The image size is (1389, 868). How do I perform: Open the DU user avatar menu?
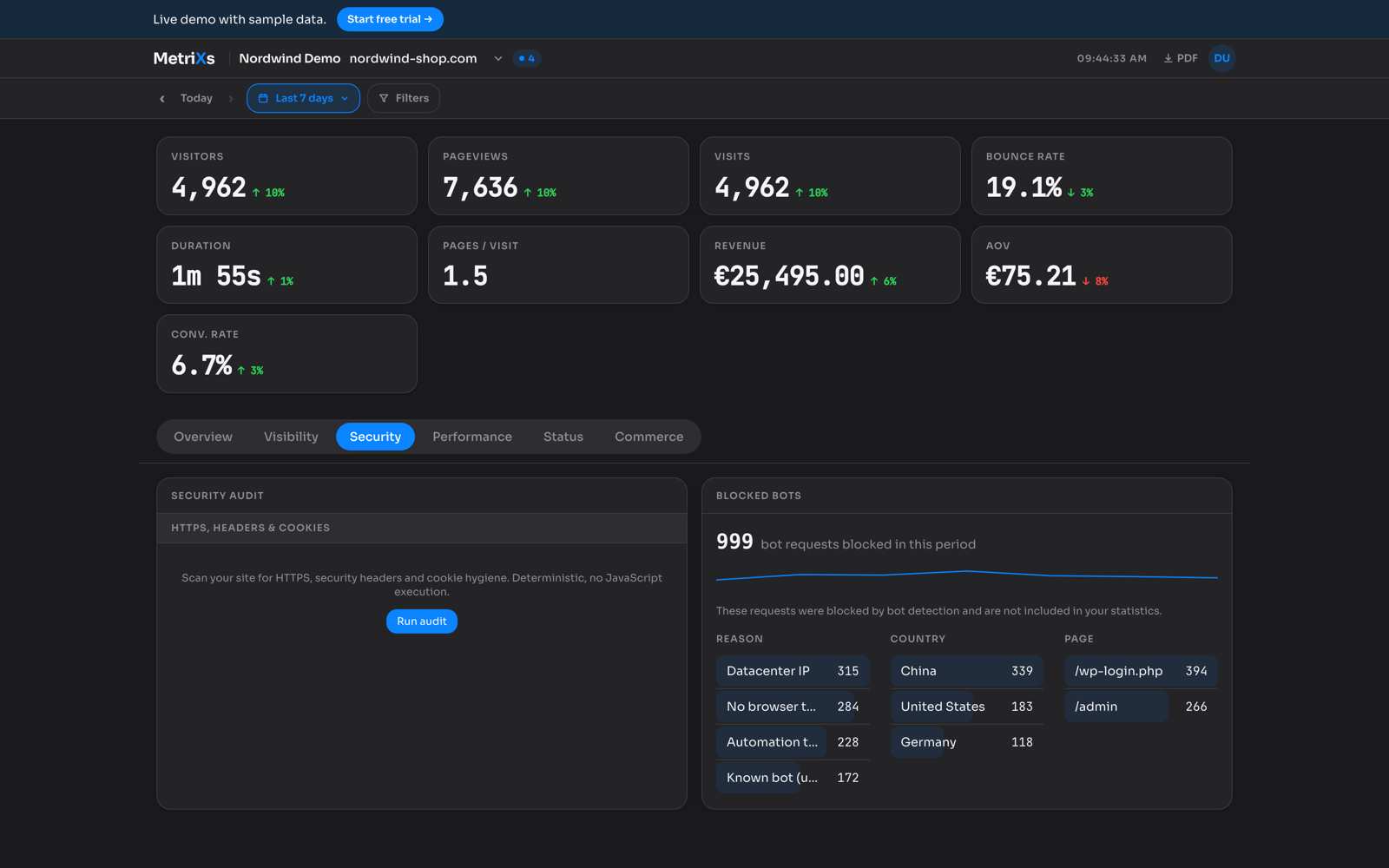[1221, 58]
